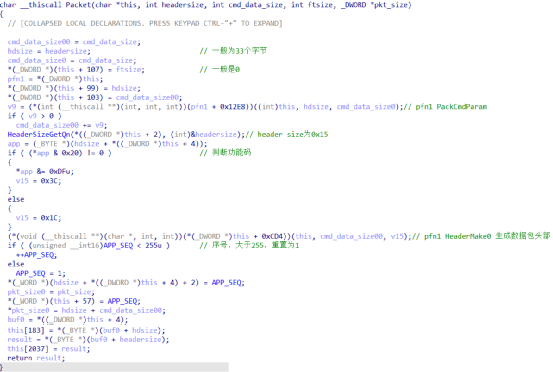This screenshot has width=553, height=372.
Task: Click the return result statement
Action: point(36,358)
